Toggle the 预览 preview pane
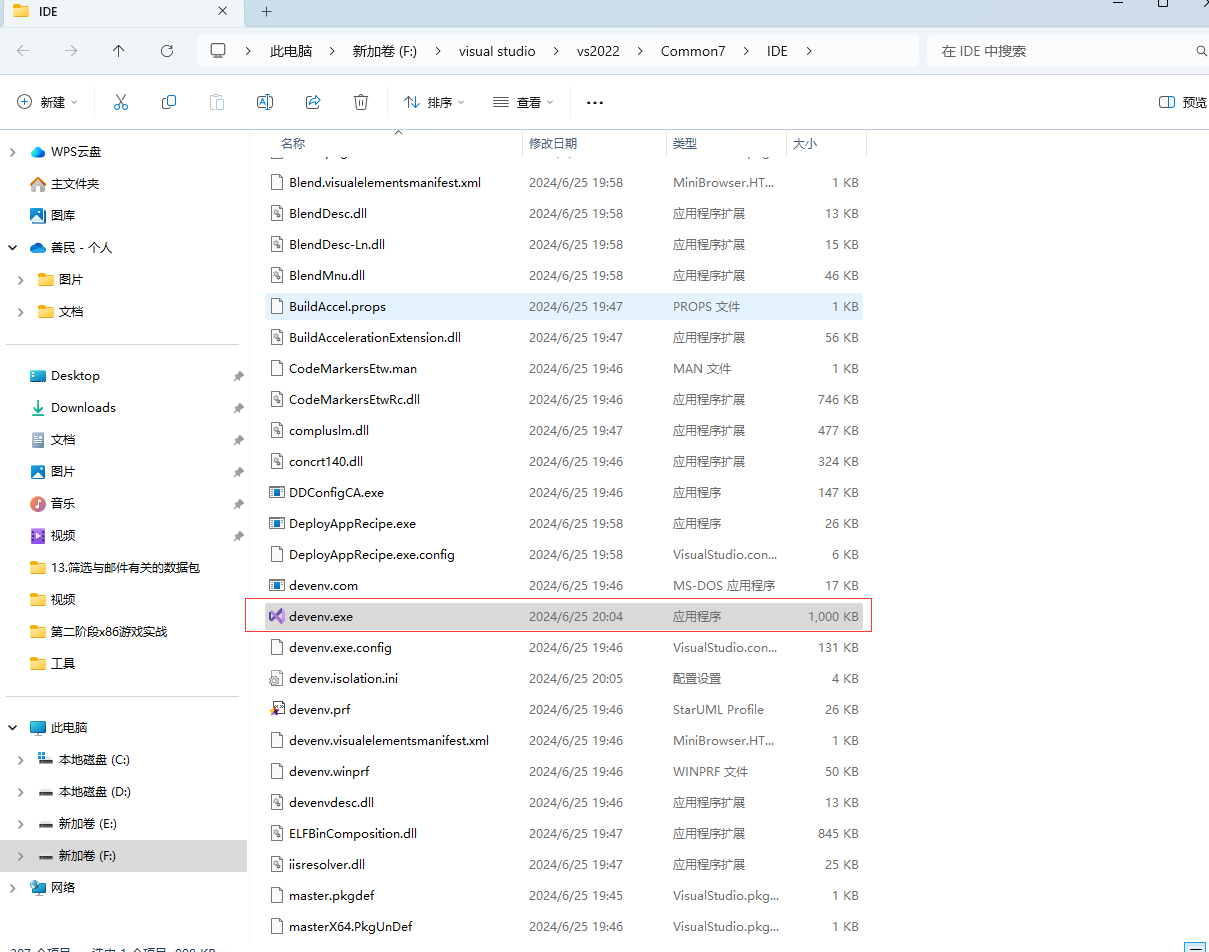The height and width of the screenshot is (952, 1209). coord(1182,102)
